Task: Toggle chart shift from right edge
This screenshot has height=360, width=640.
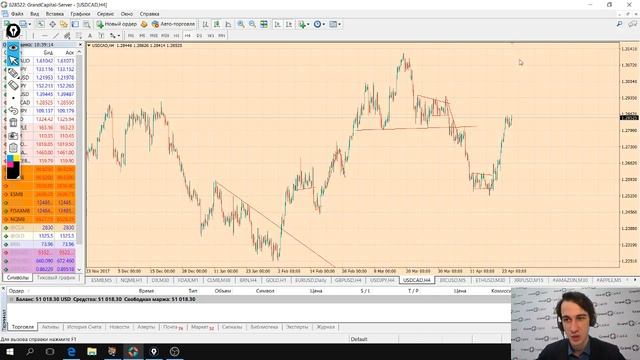Action: point(289,24)
